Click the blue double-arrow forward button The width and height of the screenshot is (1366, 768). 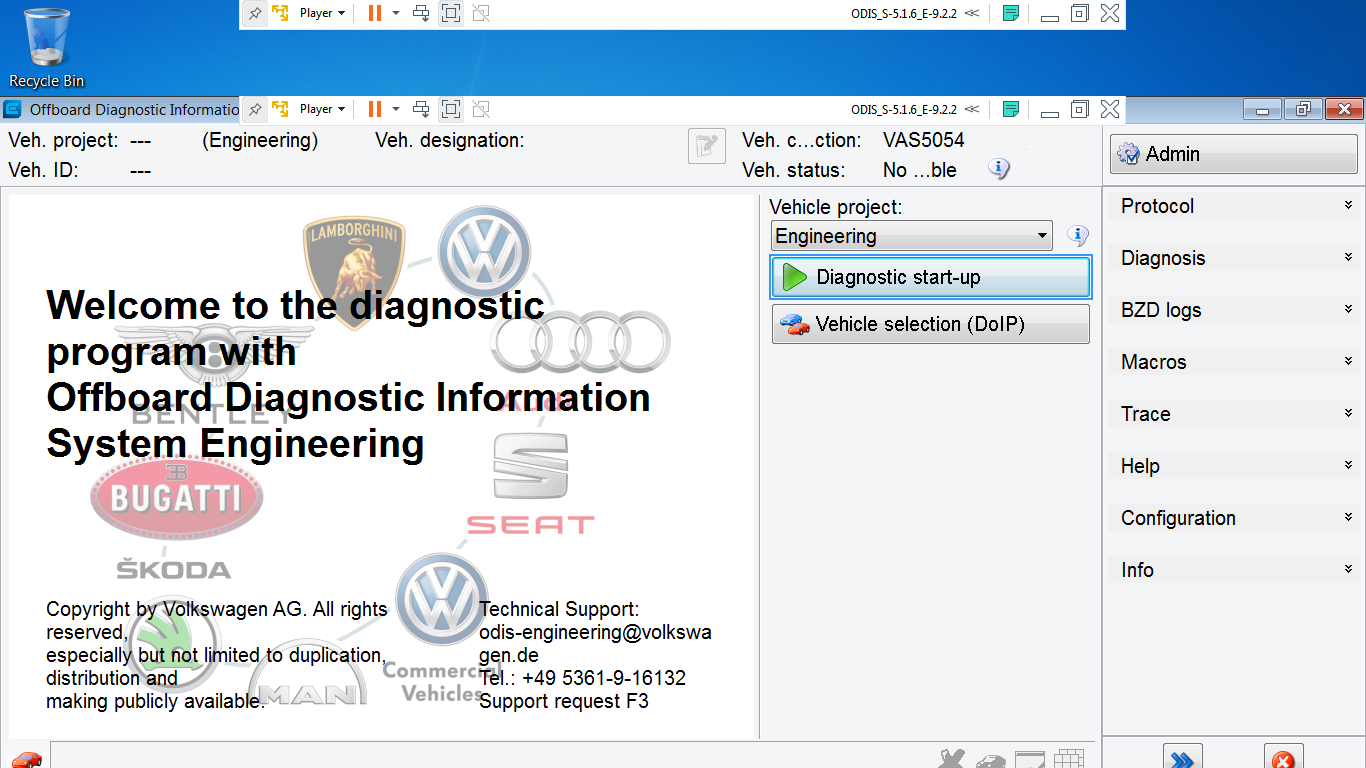point(1183,757)
